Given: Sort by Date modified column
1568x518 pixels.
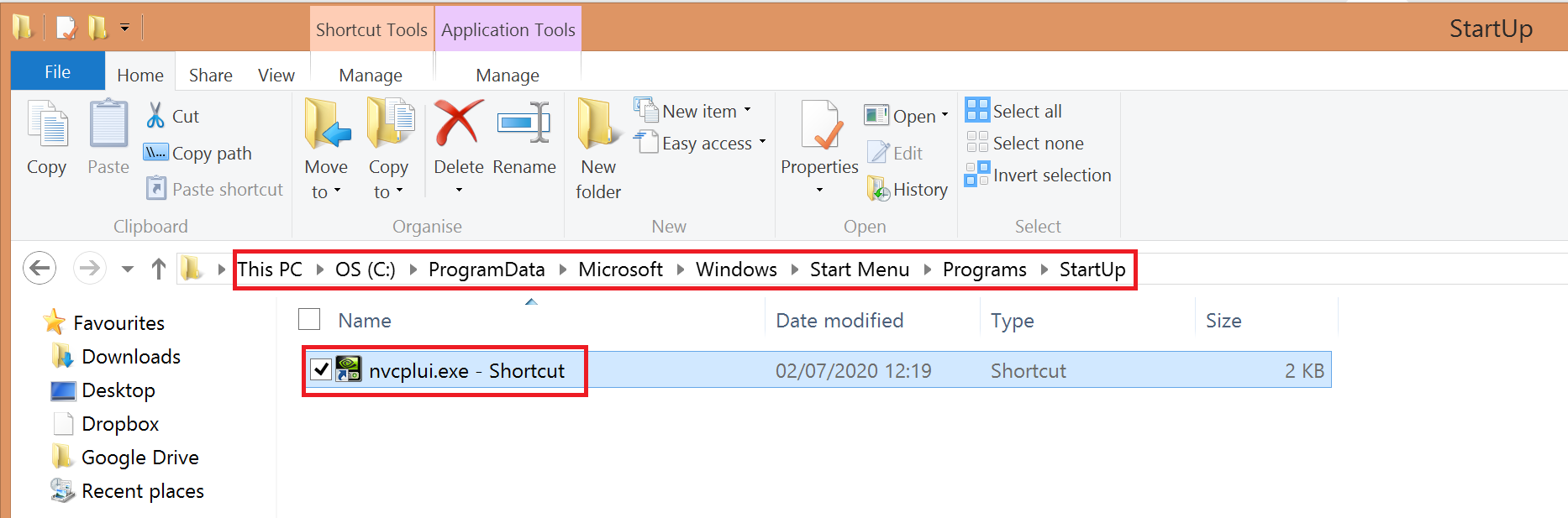Looking at the screenshot, I should pyautogui.click(x=839, y=320).
